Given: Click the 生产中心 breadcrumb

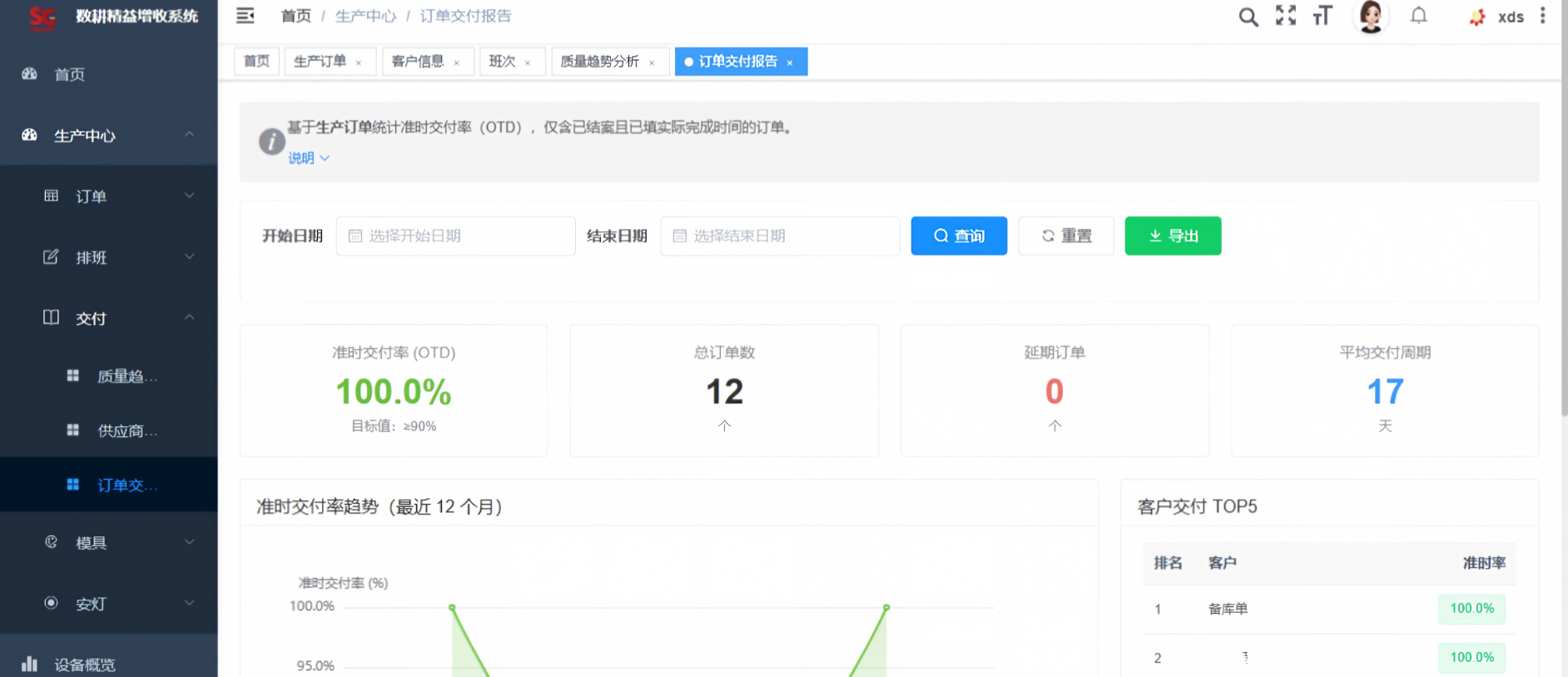Looking at the screenshot, I should coord(365,16).
